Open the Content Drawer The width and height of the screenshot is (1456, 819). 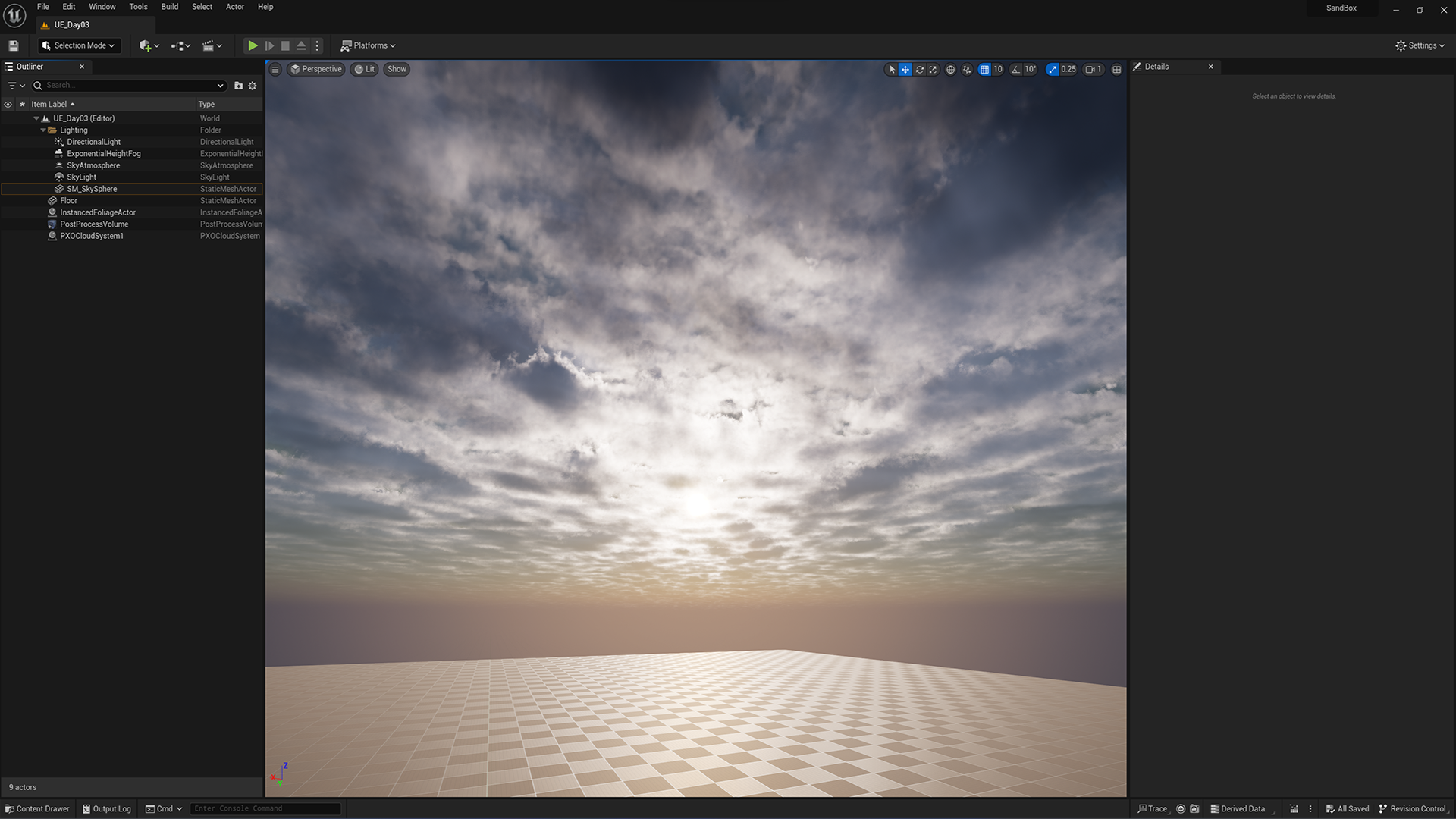37,808
